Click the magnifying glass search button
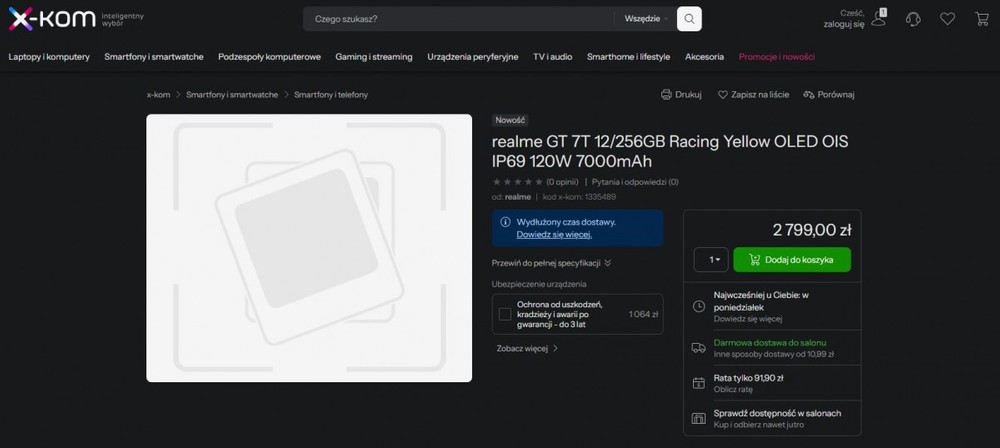This screenshot has width=1000, height=448. tap(689, 19)
